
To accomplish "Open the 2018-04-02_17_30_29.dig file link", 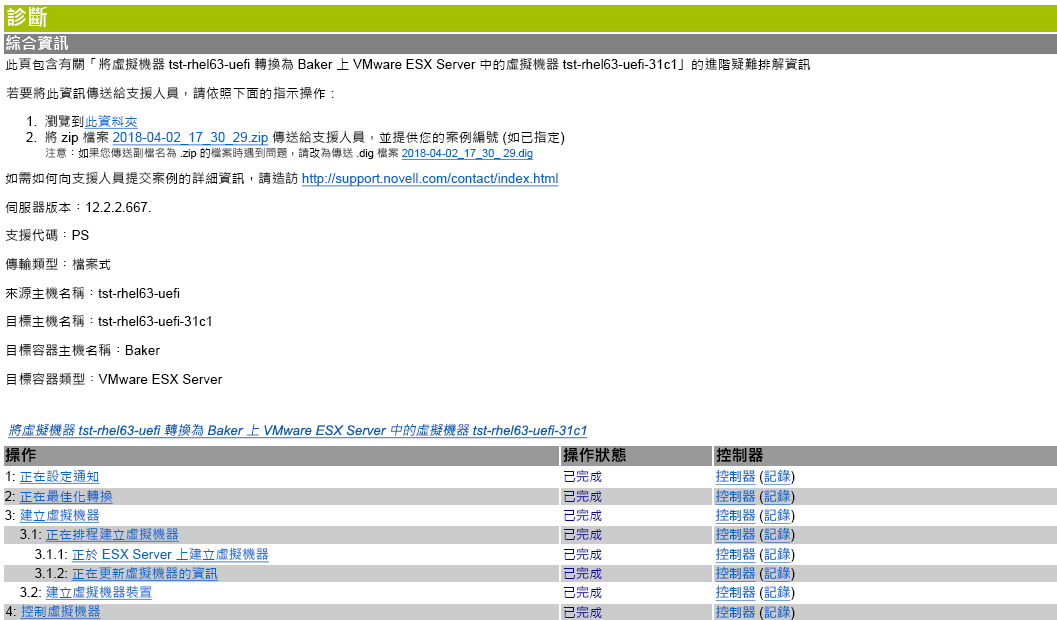I will [466, 153].
